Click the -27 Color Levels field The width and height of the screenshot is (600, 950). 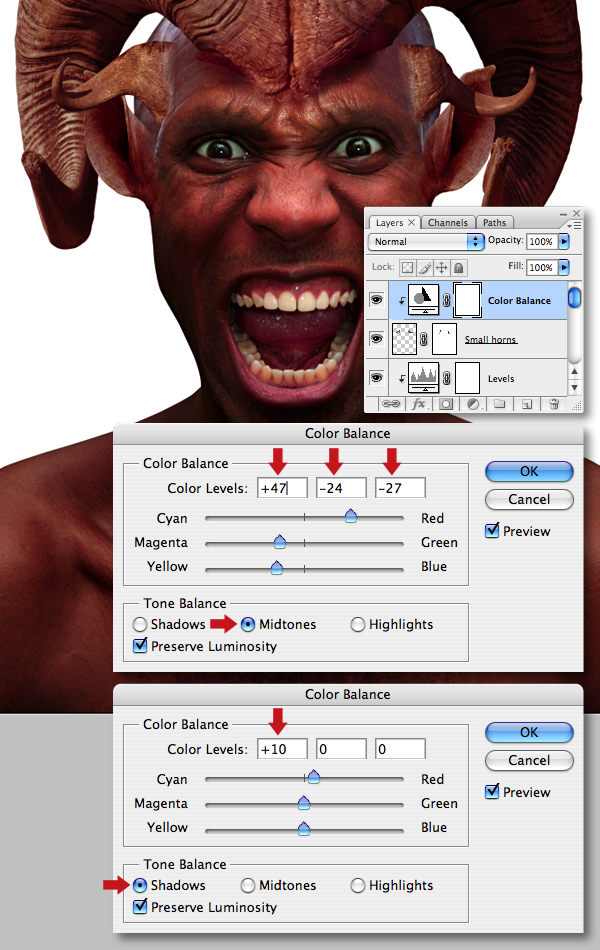click(x=400, y=488)
